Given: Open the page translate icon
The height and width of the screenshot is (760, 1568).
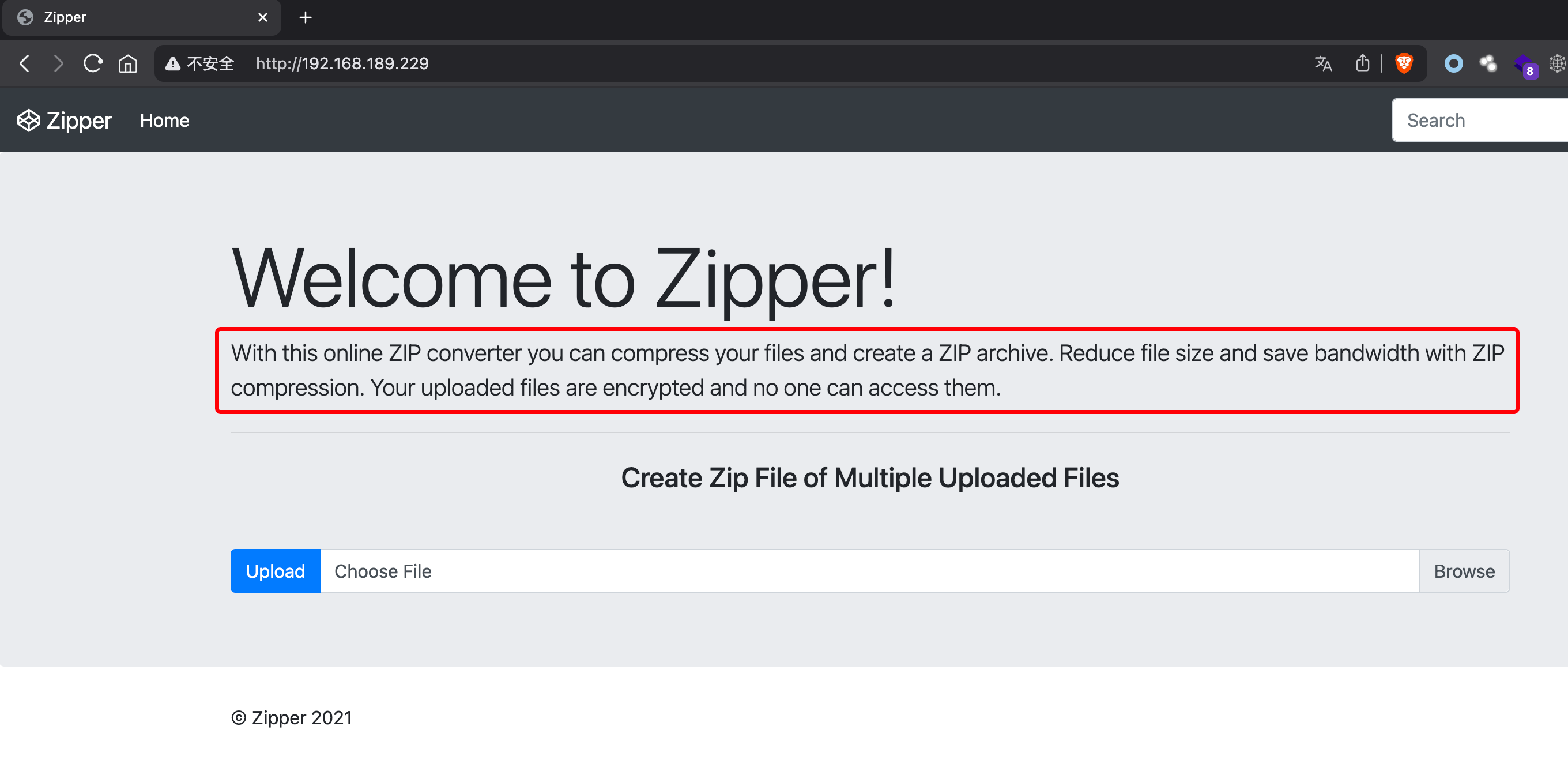Looking at the screenshot, I should 1322,63.
